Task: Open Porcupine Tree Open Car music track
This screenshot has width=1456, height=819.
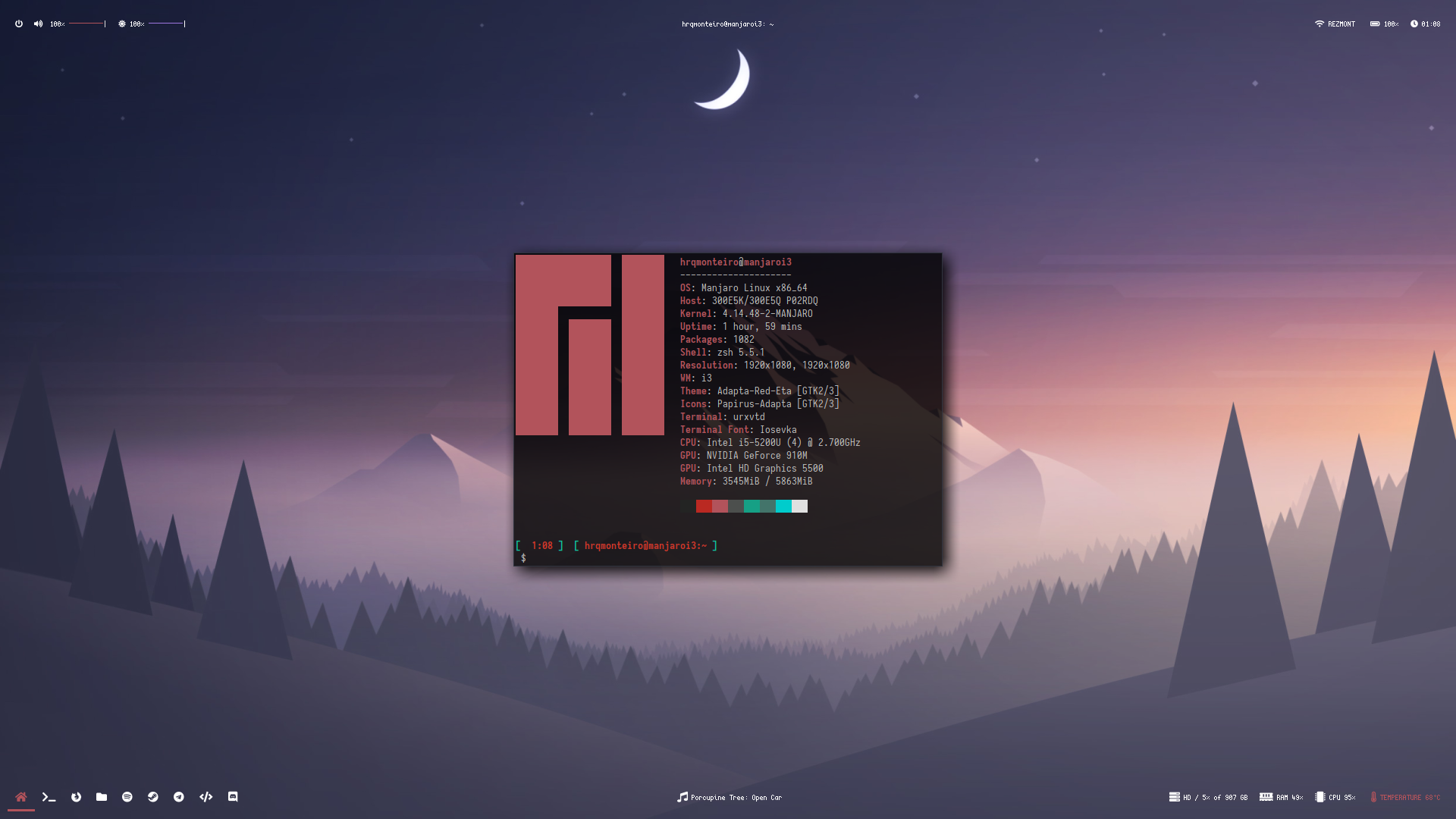Action: pyautogui.click(x=729, y=797)
